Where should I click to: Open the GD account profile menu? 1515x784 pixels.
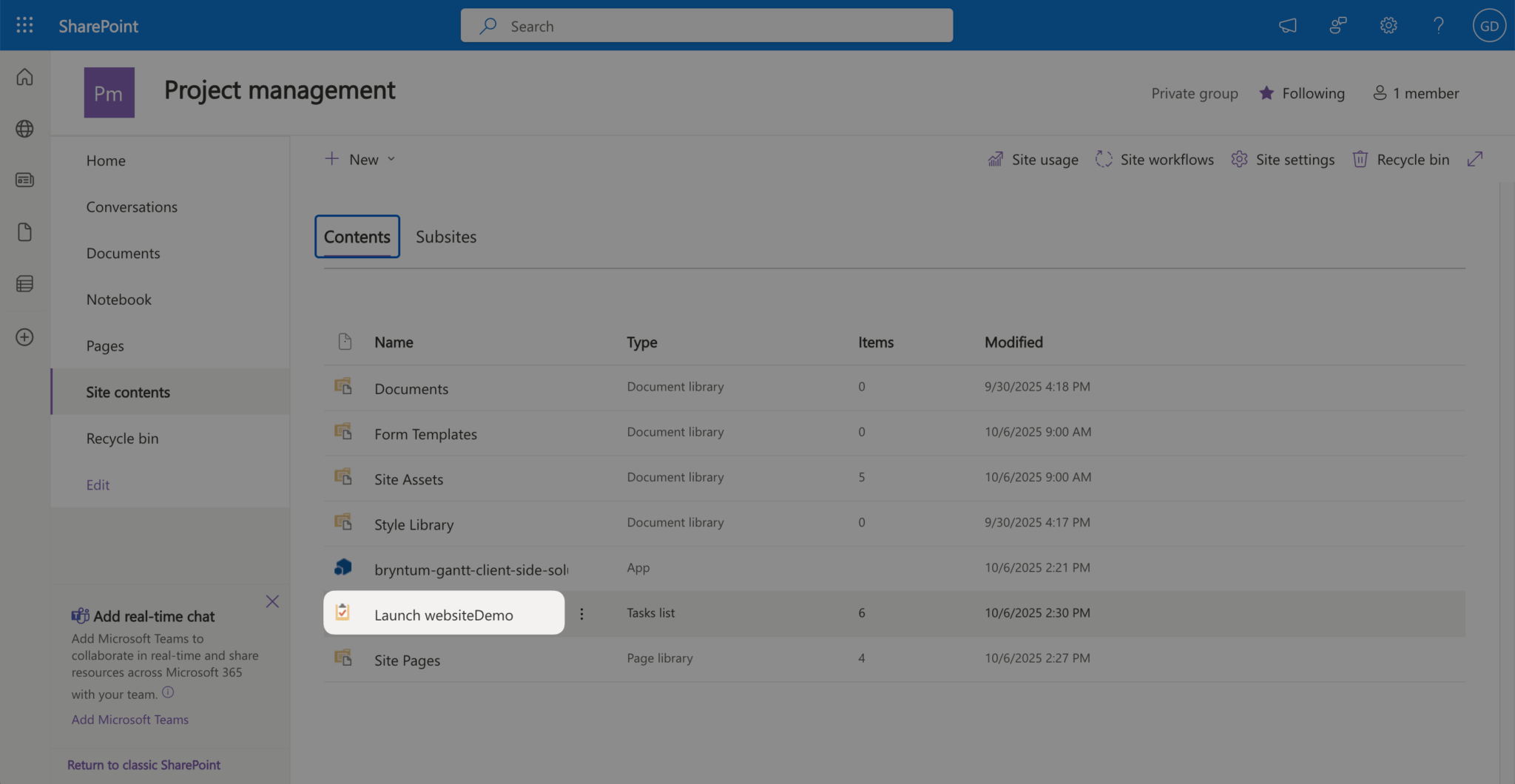[x=1488, y=26]
